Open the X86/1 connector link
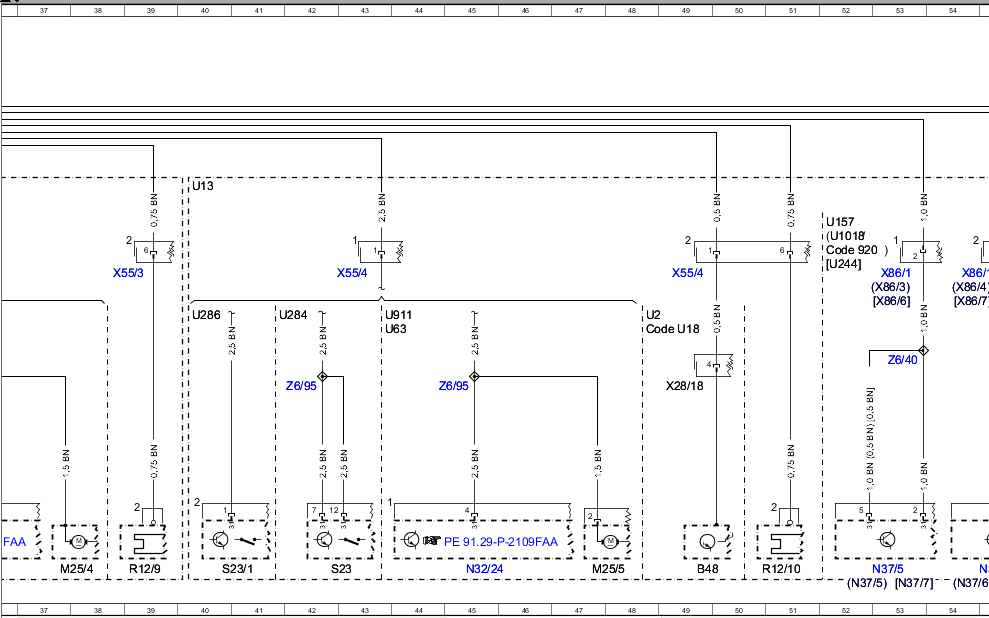Image resolution: width=989 pixels, height=618 pixels. click(x=896, y=273)
